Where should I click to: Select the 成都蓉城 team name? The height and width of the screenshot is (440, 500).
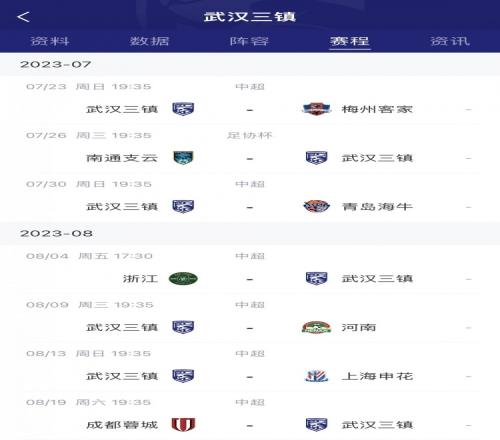tap(122, 424)
